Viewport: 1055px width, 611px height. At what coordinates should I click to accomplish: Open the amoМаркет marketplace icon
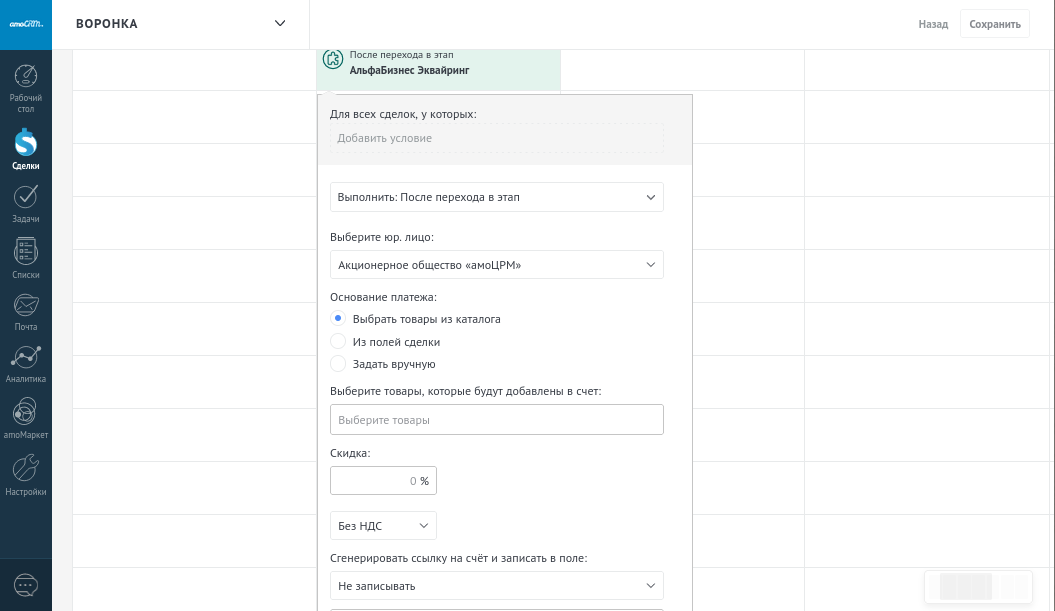pos(26,413)
